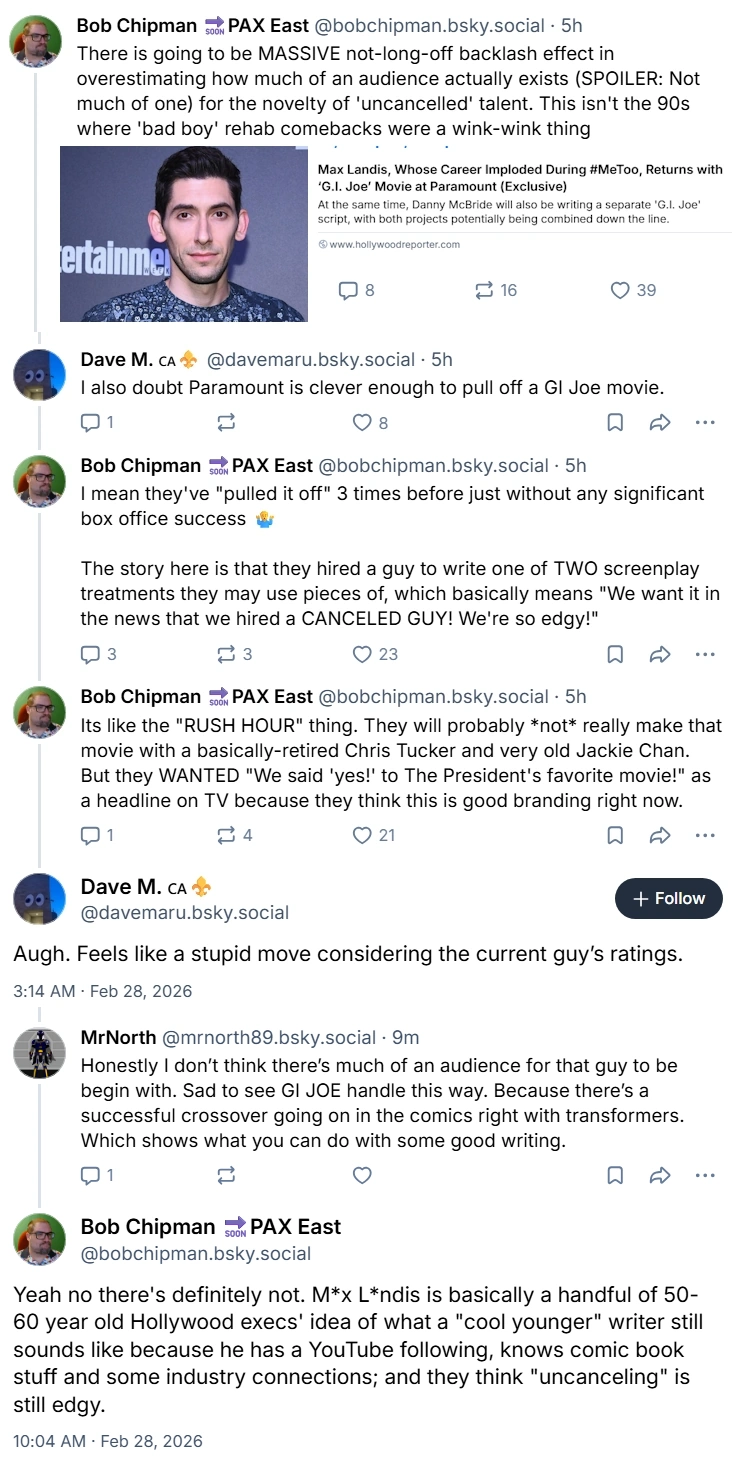Open more options on the RUSH HOUR post
735x1458 pixels.
point(705,835)
